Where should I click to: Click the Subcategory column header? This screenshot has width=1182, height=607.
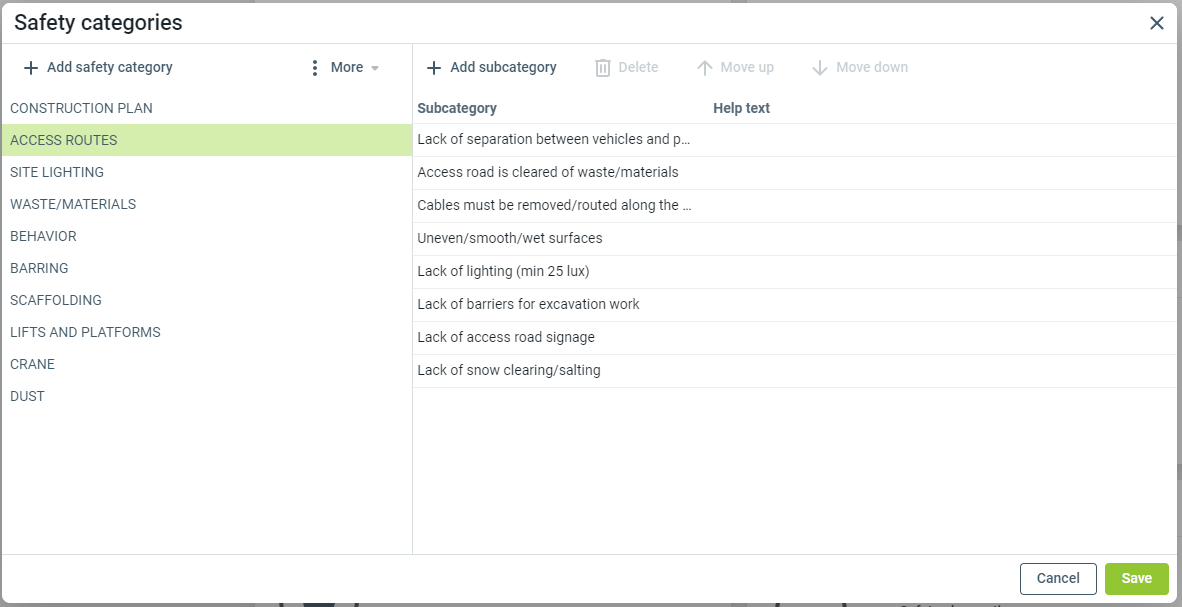457,108
